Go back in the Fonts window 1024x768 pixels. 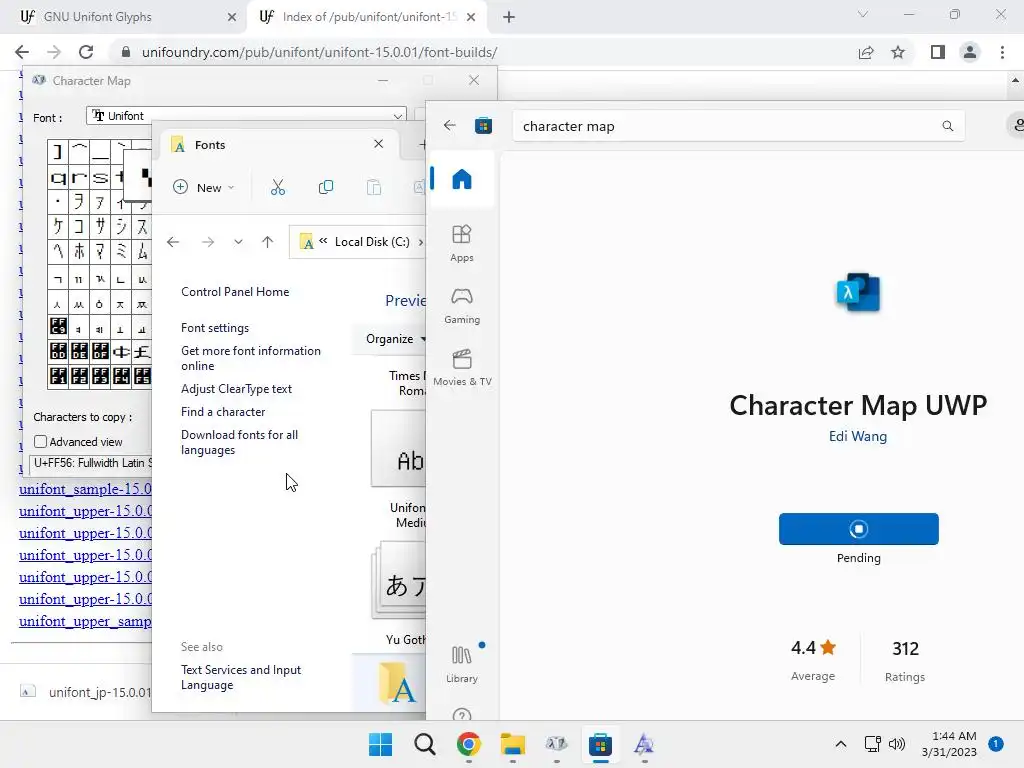tap(172, 242)
